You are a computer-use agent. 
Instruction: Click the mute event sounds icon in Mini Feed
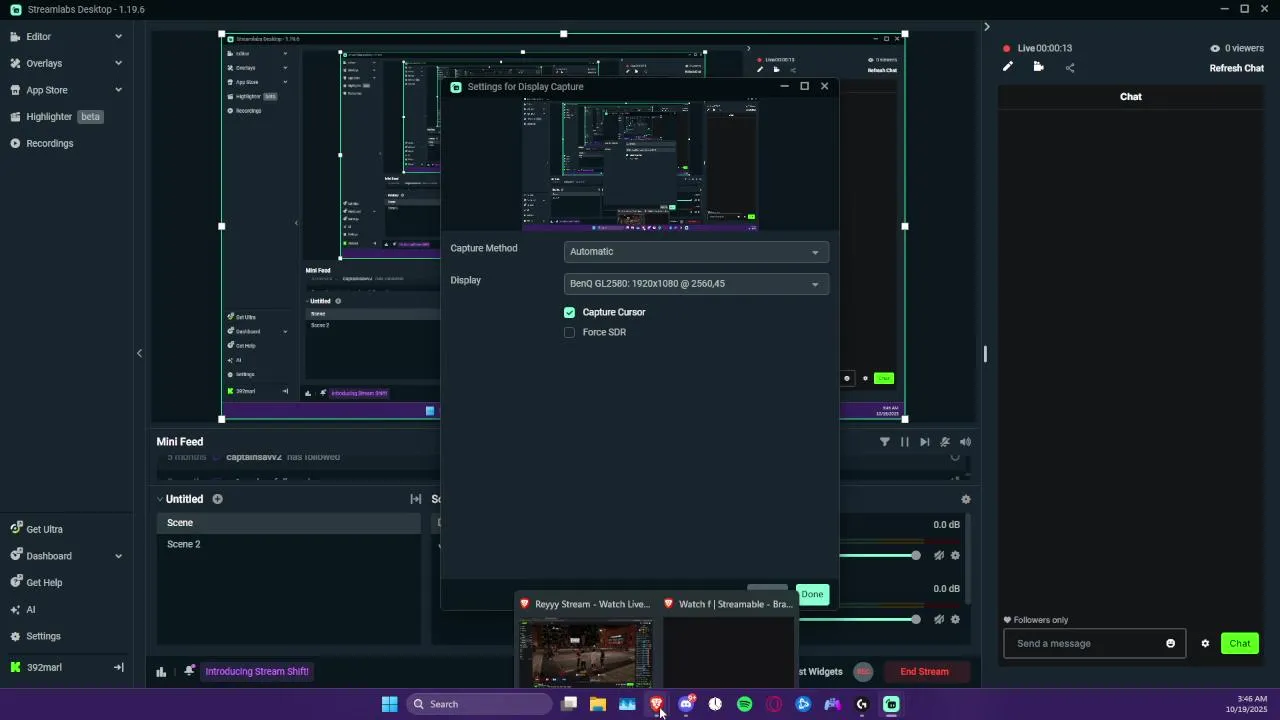(945, 442)
